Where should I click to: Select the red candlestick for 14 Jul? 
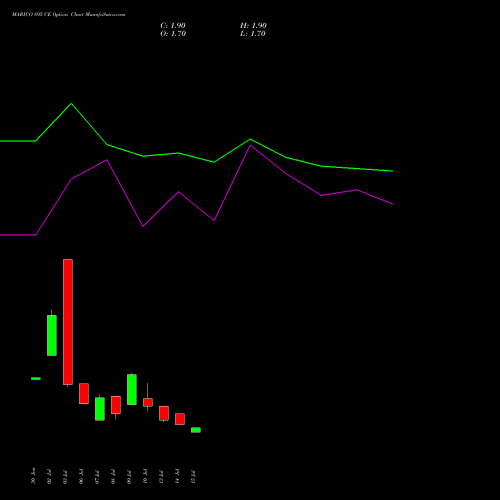click(180, 419)
